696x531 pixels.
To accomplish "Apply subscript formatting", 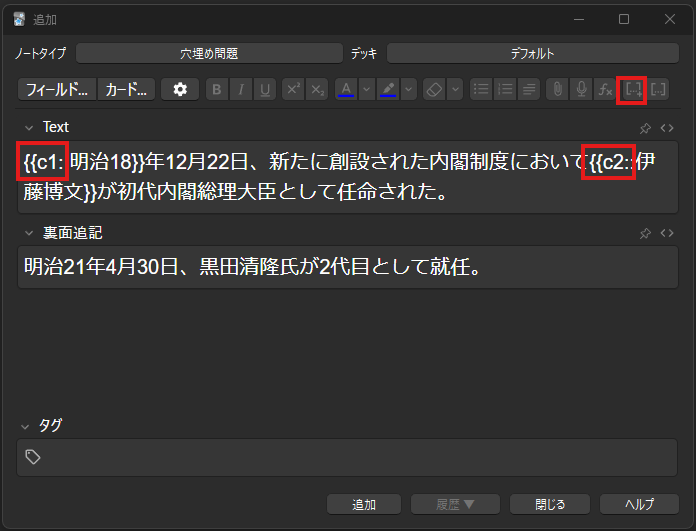I will 317,89.
